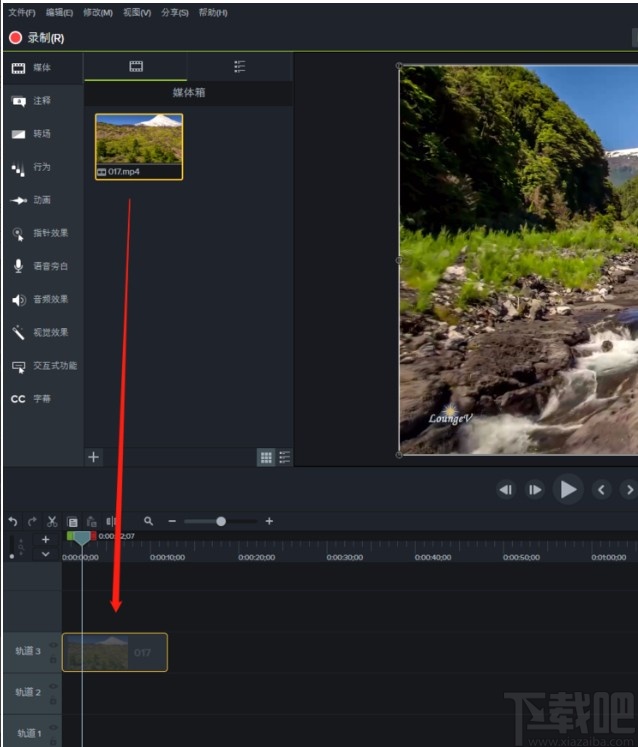This screenshot has width=638, height=747.
Task: Click the plus timeline zoom in button
Action: pos(269,521)
